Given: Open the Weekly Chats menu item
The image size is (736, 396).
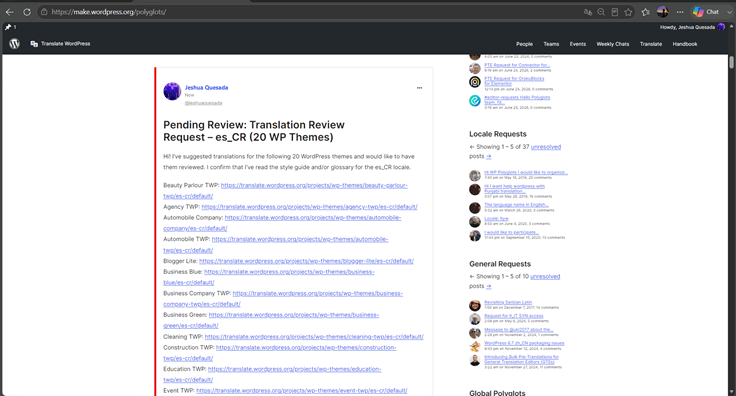Looking at the screenshot, I should 613,44.
